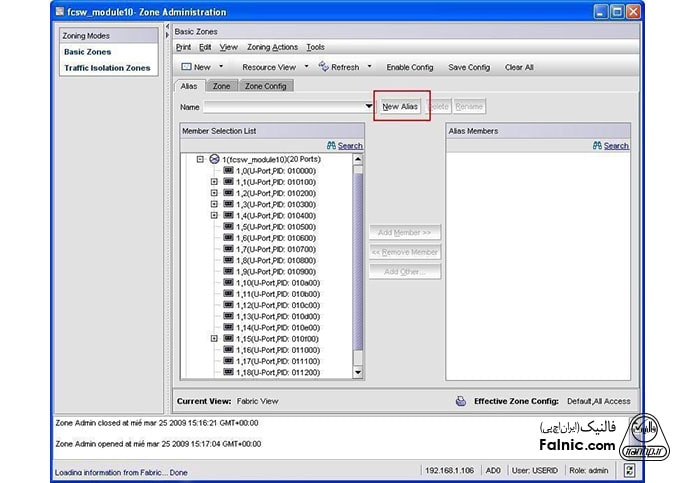Click the port icon for 1,10 U-Port
Viewport: 694px width, 483px height.
coord(229,283)
